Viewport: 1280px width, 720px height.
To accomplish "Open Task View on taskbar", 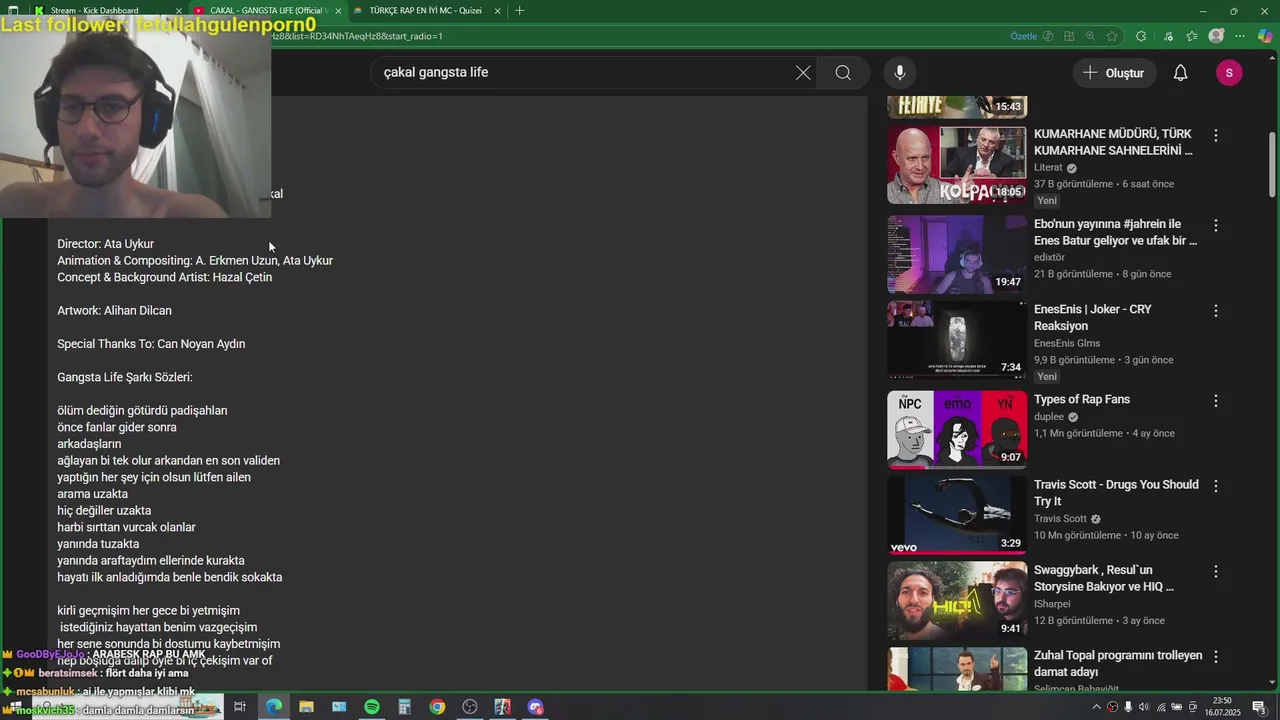I will pos(240,707).
